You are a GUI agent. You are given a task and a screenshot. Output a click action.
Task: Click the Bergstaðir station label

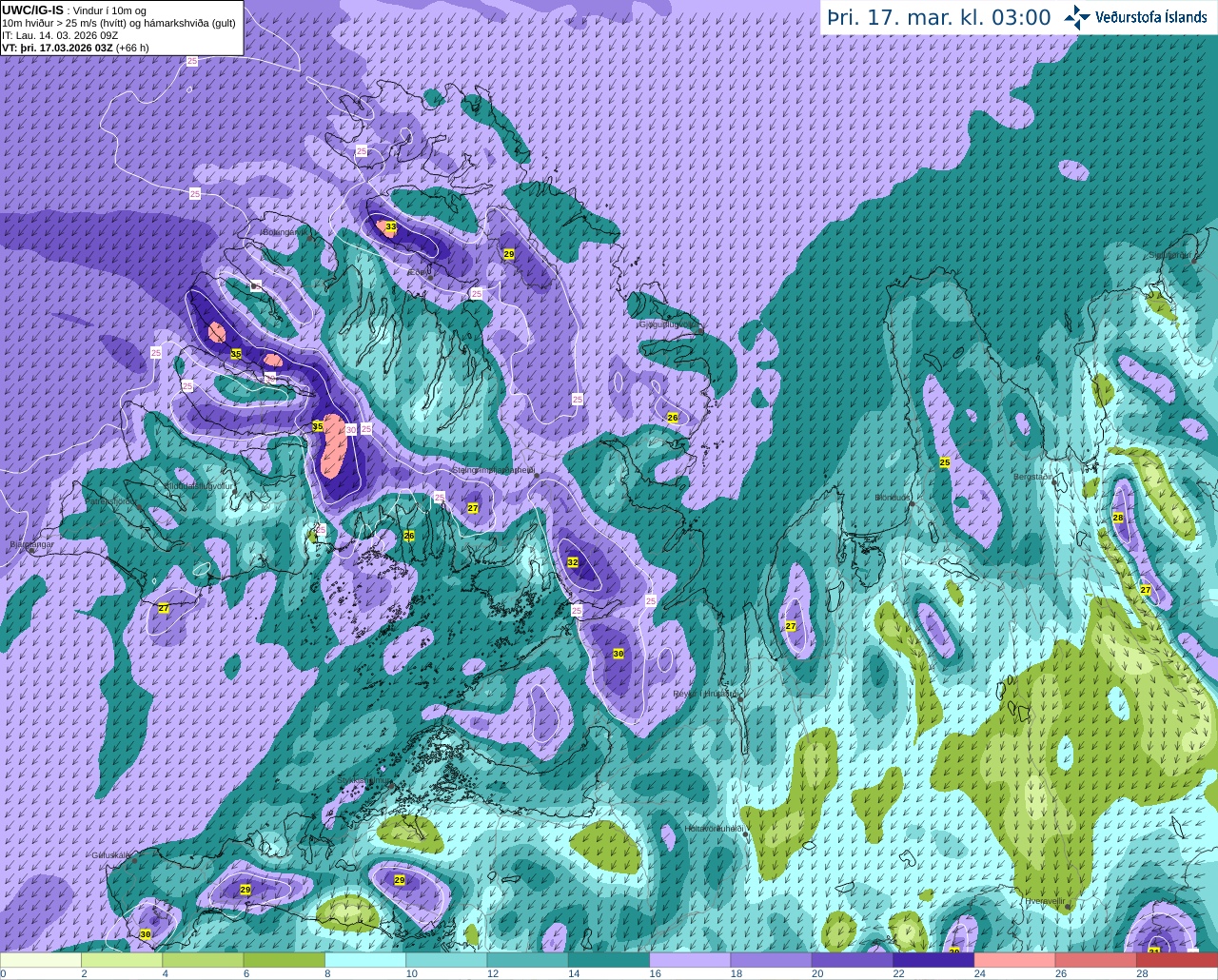pos(1033,477)
